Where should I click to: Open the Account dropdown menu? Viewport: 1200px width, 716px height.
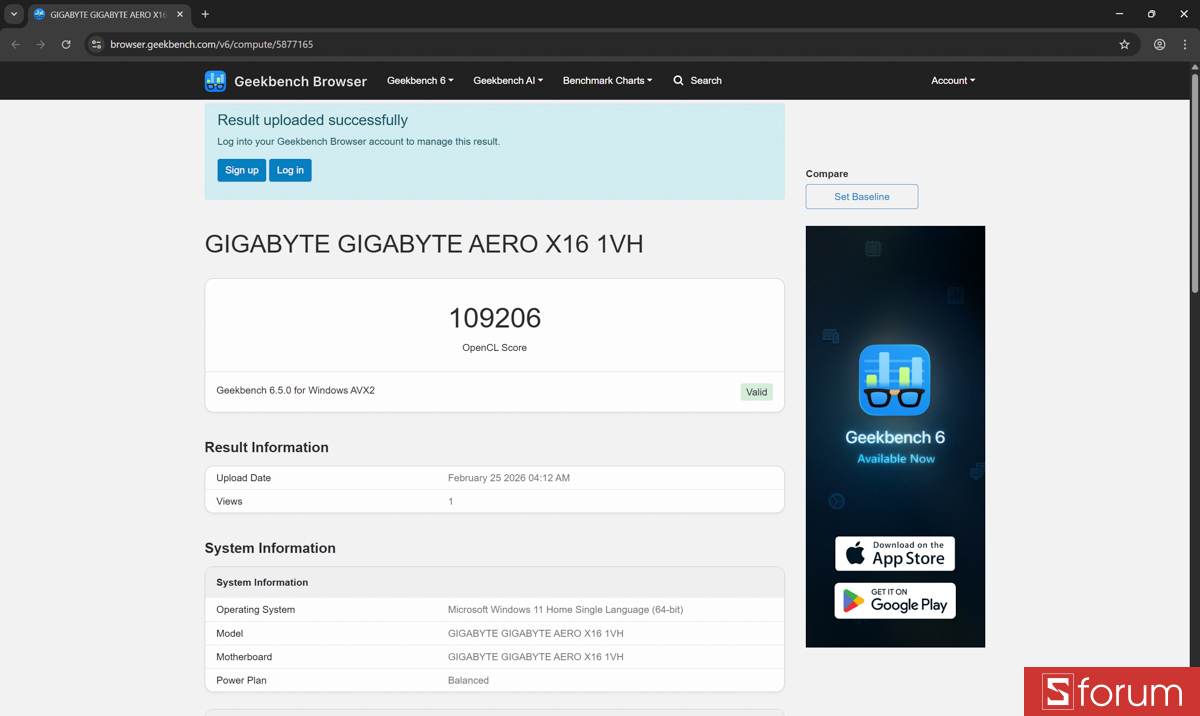(x=951, y=80)
